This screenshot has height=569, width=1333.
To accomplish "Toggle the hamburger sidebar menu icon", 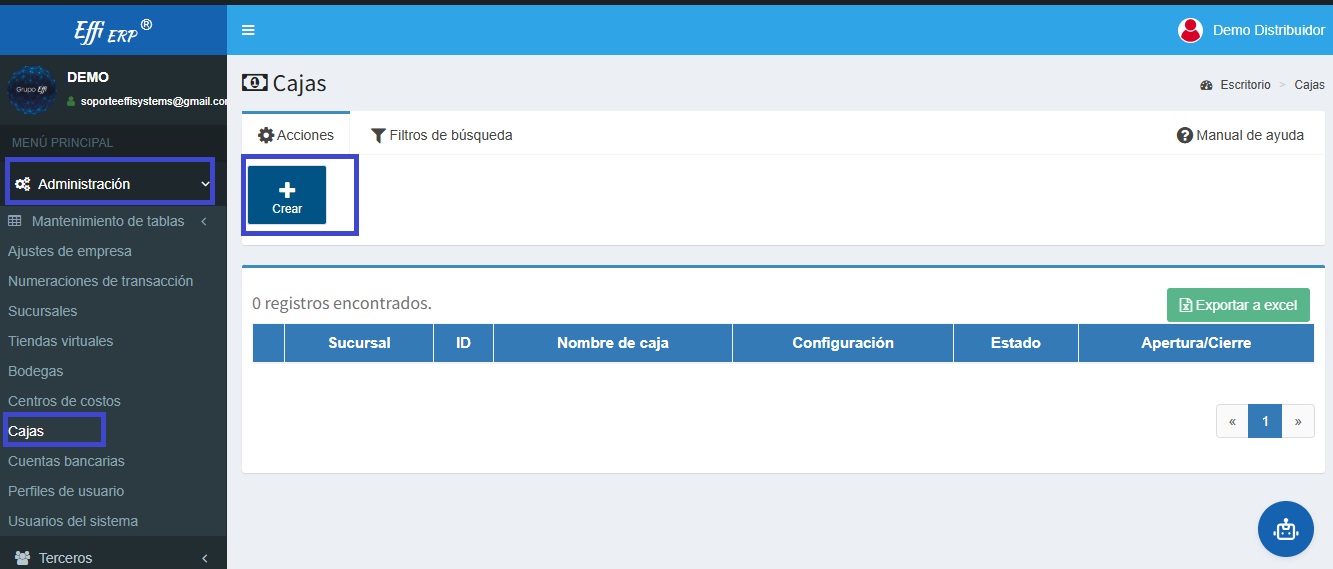I will coord(248,30).
